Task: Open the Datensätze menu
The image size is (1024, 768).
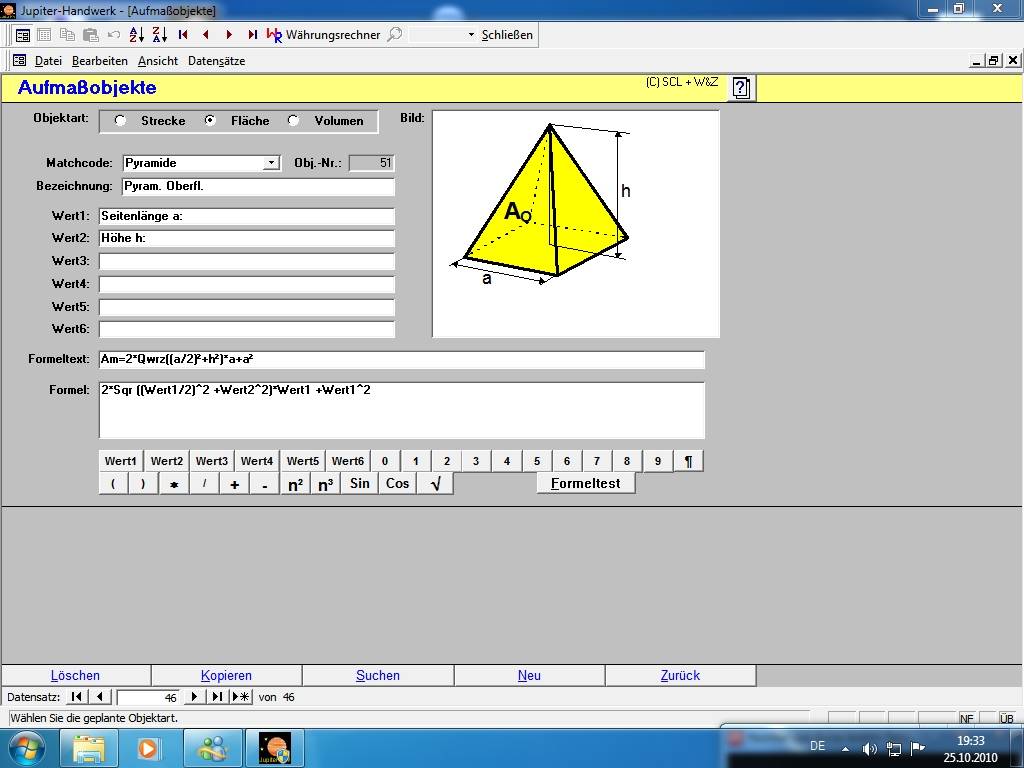Action: coord(216,61)
